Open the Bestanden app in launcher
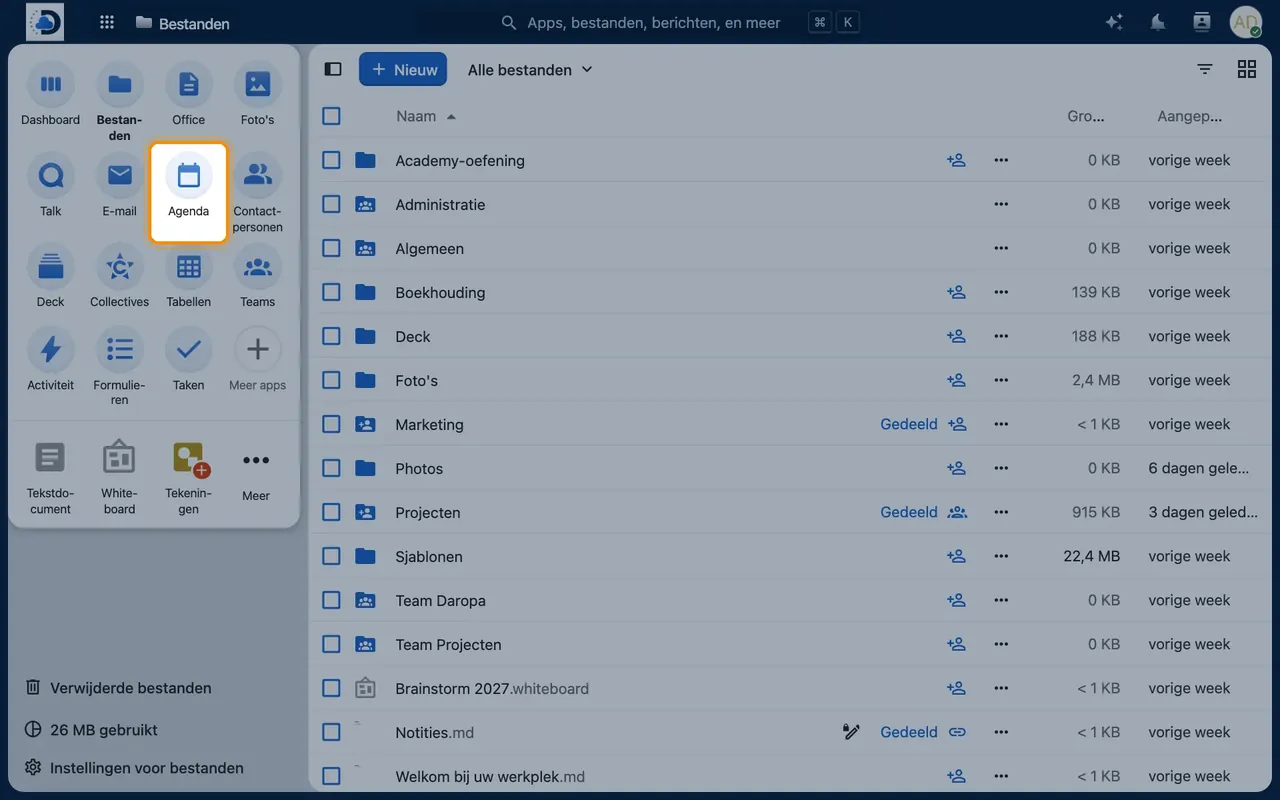 [x=119, y=101]
